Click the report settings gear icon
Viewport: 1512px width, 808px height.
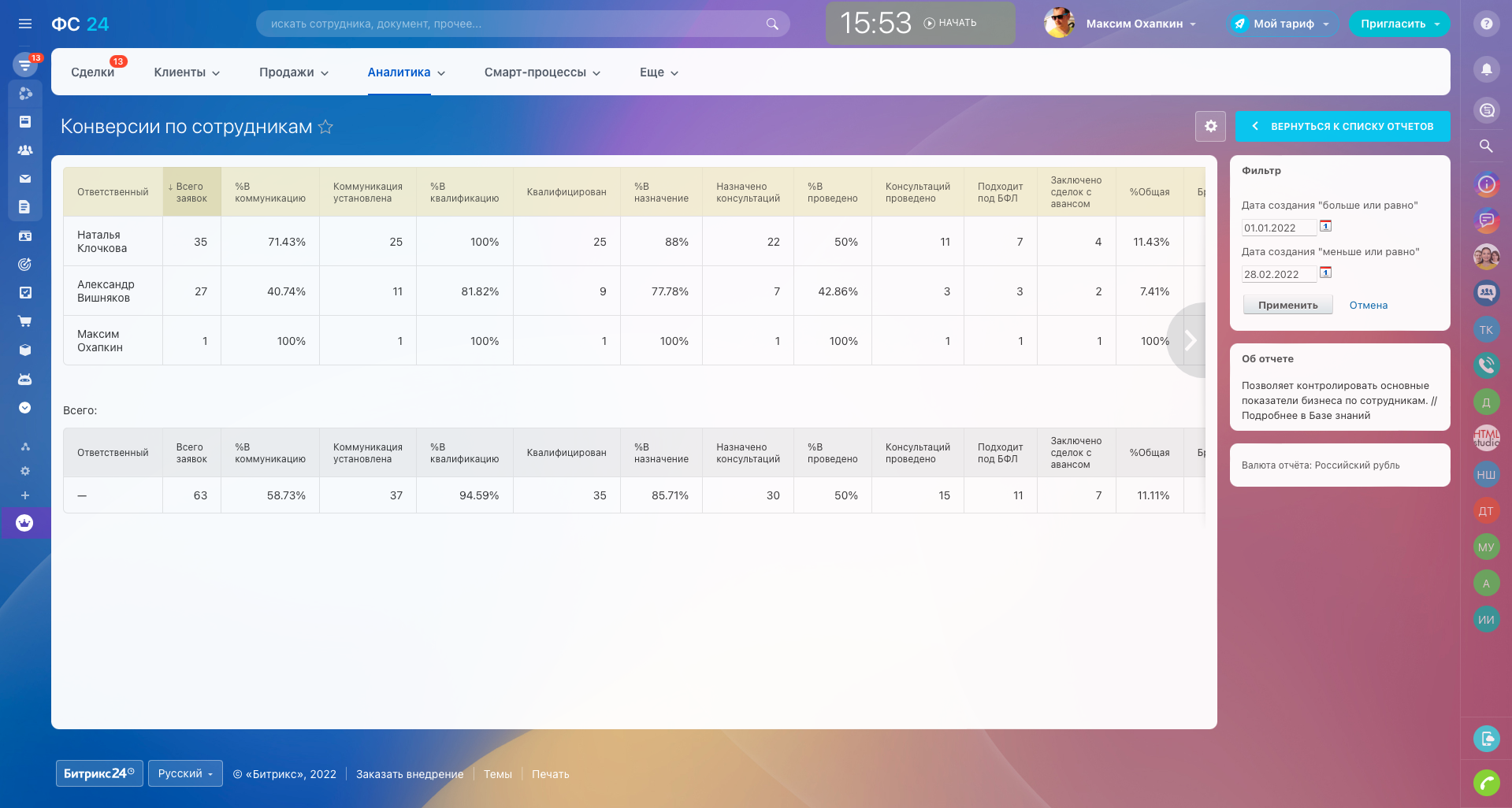coord(1210,126)
